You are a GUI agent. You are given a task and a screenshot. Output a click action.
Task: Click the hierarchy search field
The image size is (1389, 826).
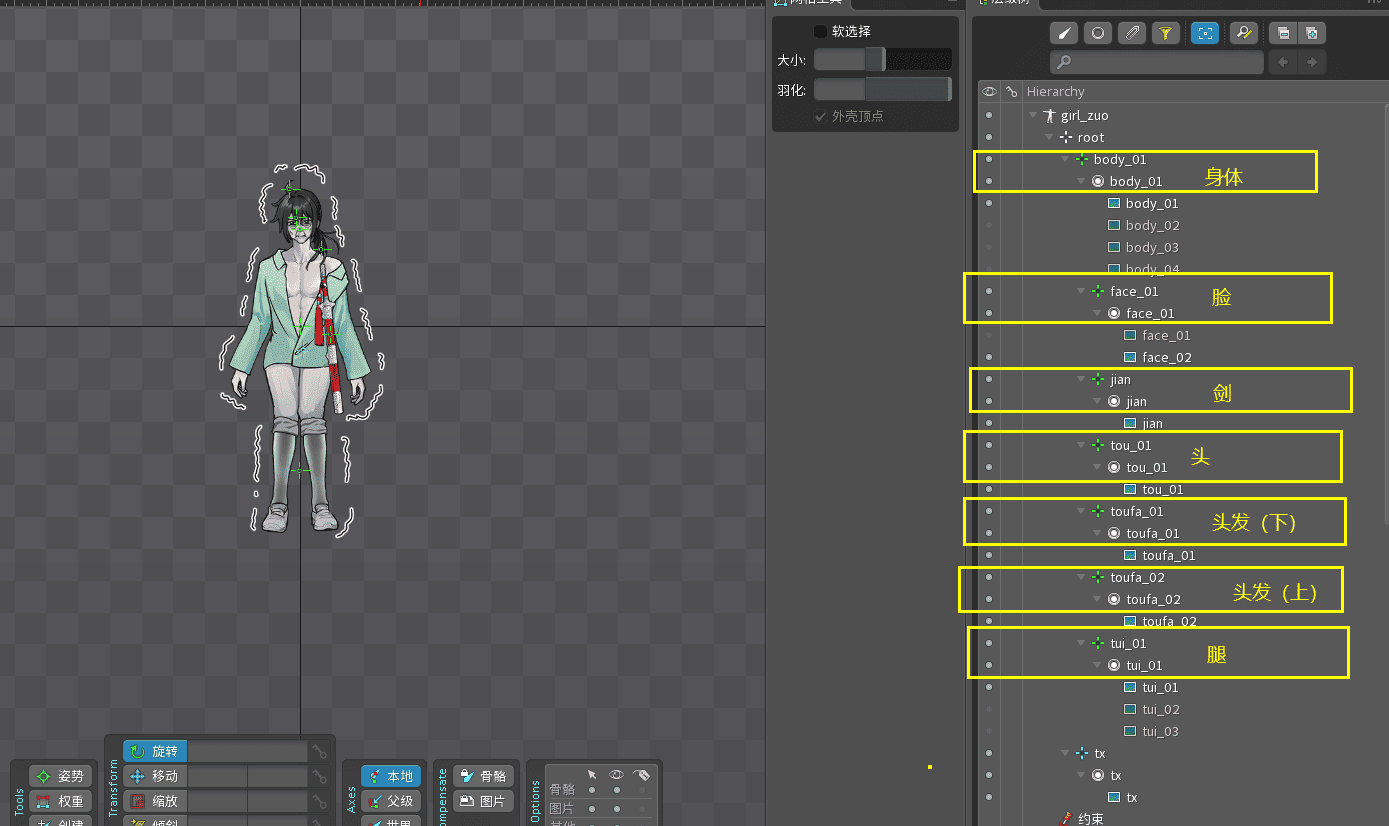pyautogui.click(x=1157, y=62)
